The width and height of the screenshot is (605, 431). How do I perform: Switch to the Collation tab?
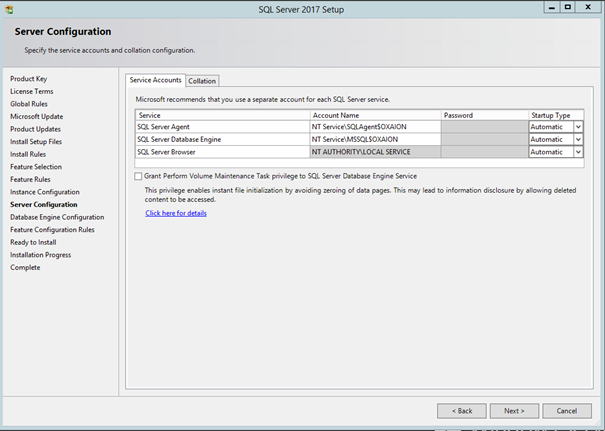[202, 81]
